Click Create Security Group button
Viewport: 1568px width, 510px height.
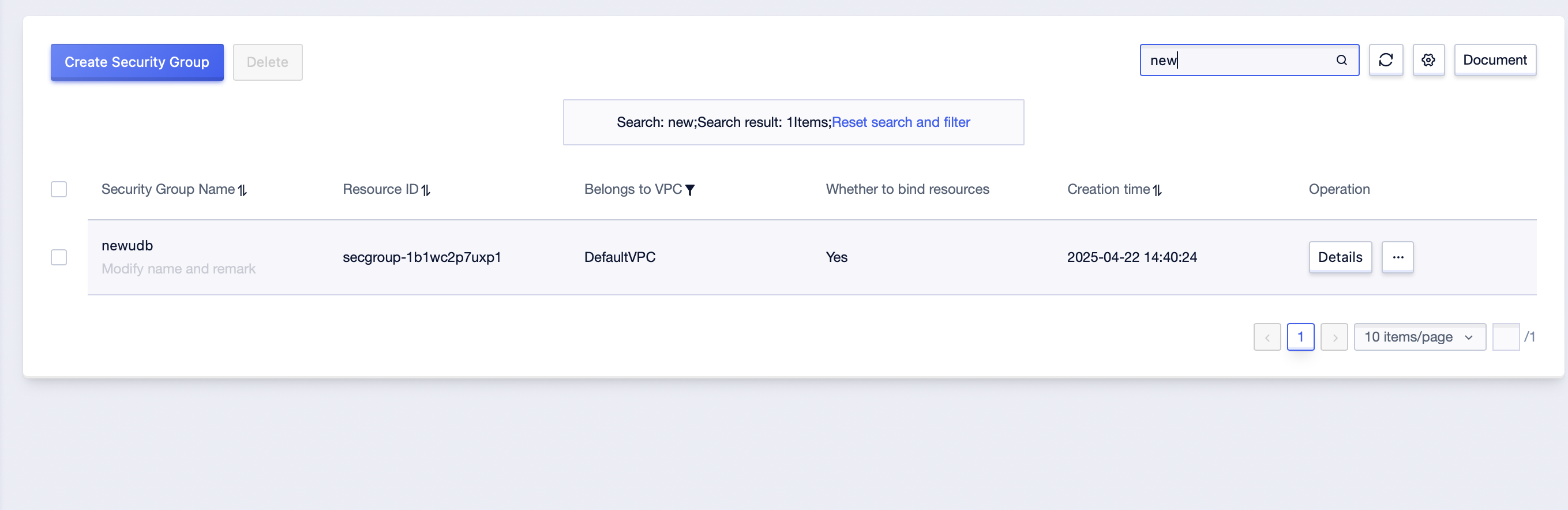pos(137,62)
